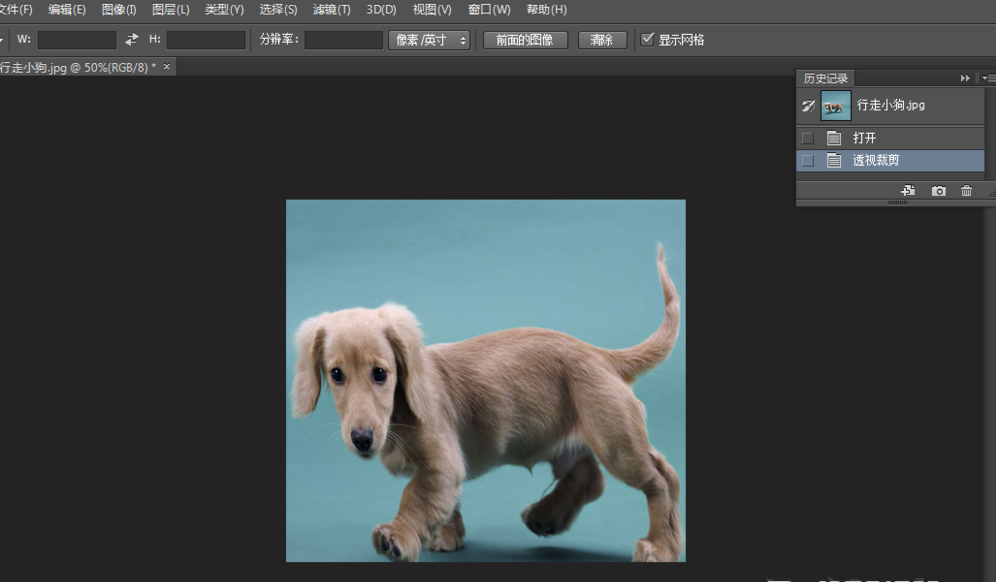996x582 pixels.
Task: Create new document from current history state
Action: click(x=908, y=190)
